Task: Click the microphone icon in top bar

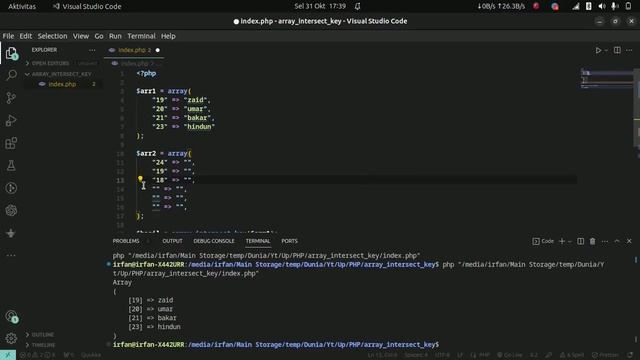Action: pyautogui.click(x=614, y=6)
